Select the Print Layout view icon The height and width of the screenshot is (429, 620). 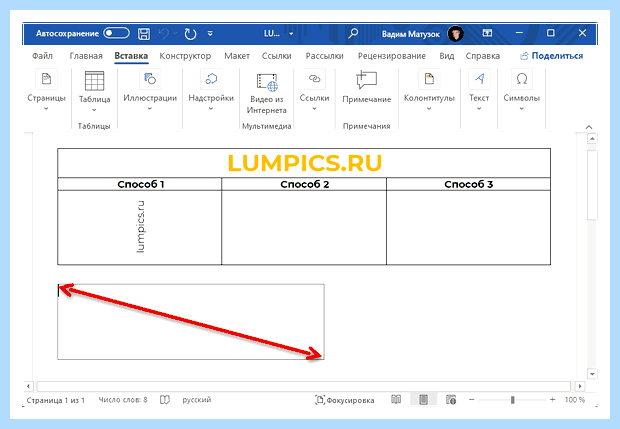[423, 400]
